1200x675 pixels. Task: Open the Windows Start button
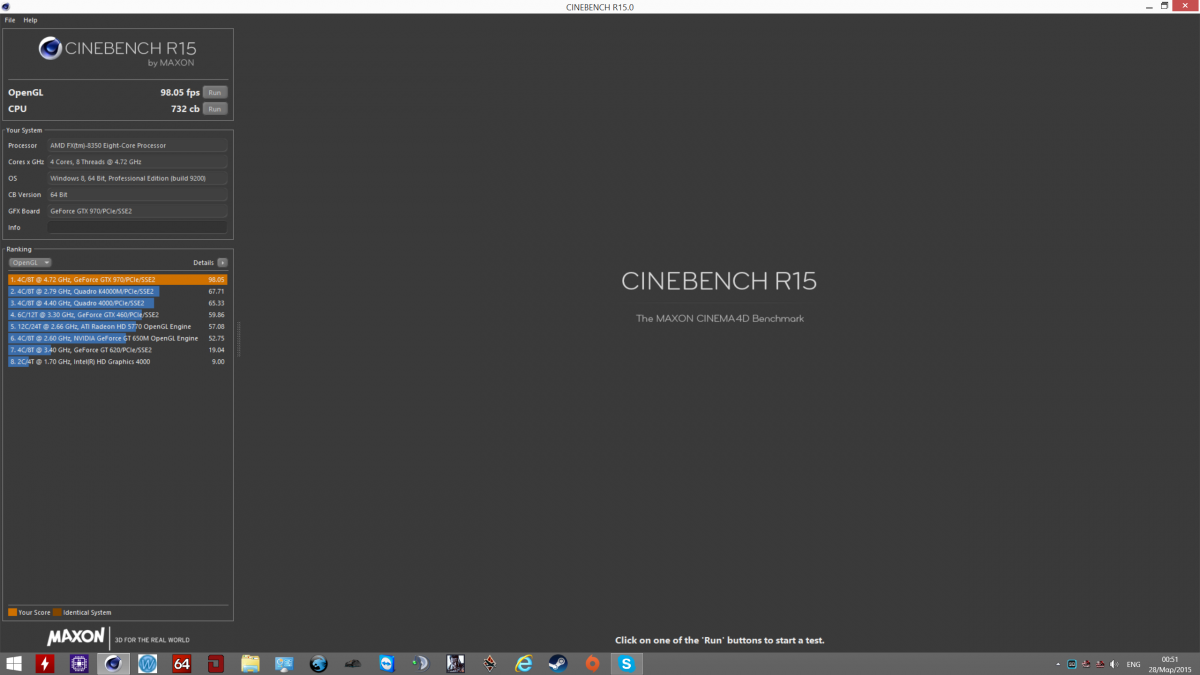click(x=15, y=663)
